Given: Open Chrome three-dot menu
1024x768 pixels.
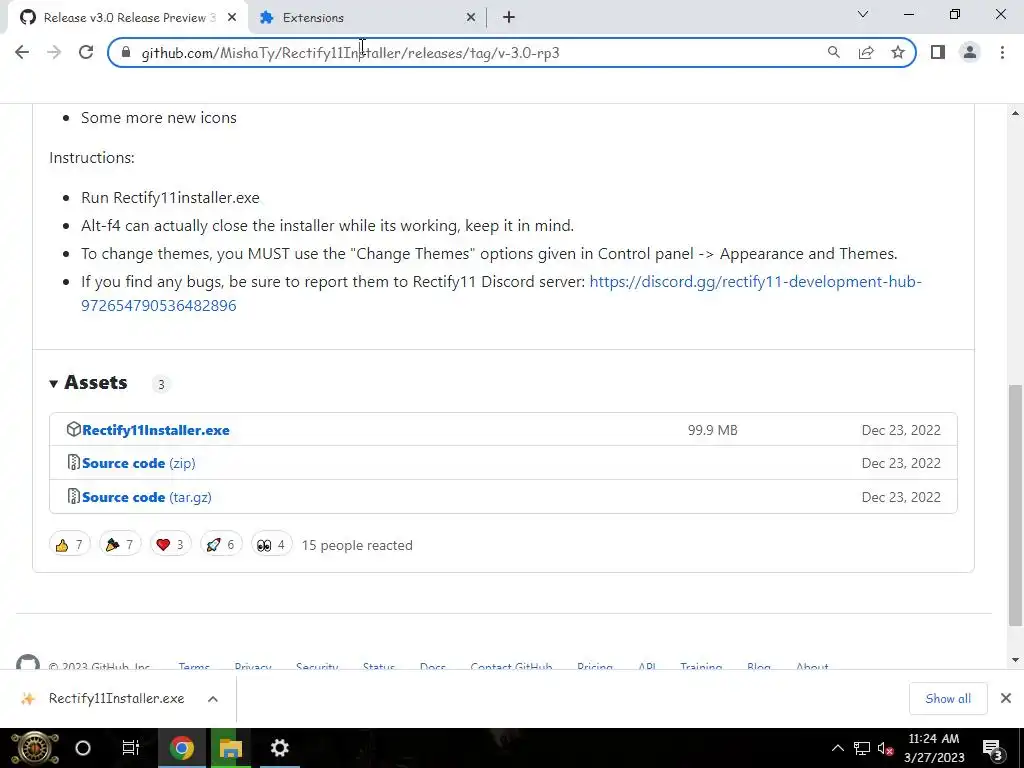Looking at the screenshot, I should click(x=1002, y=52).
